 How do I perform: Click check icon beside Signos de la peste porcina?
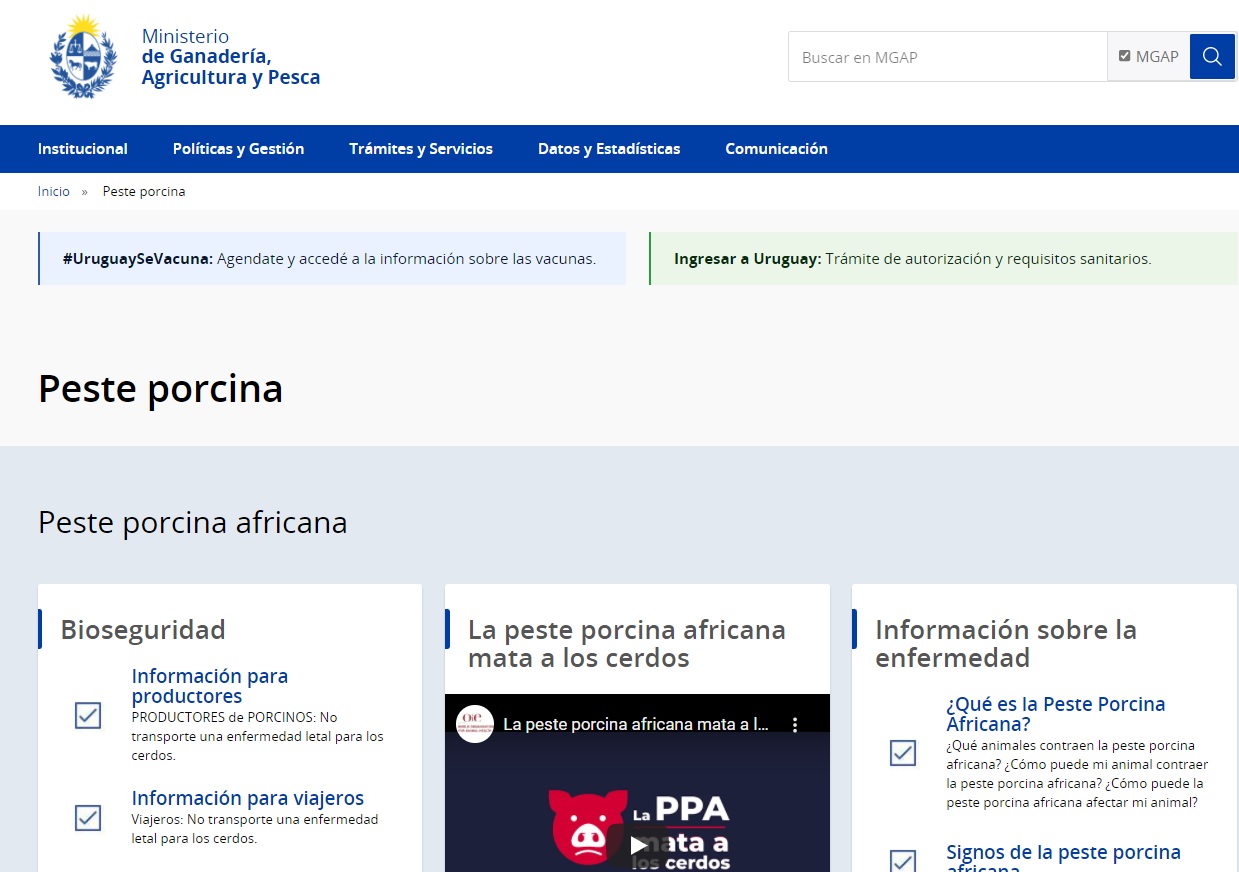[903, 860]
